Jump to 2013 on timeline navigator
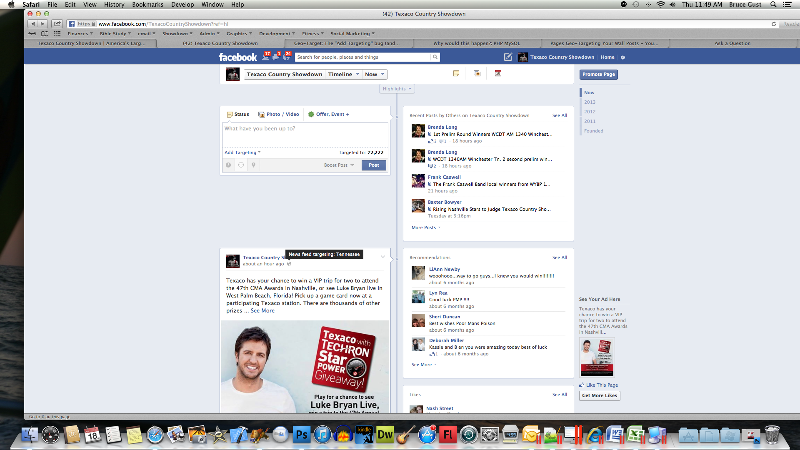The height and width of the screenshot is (450, 800). [590, 102]
